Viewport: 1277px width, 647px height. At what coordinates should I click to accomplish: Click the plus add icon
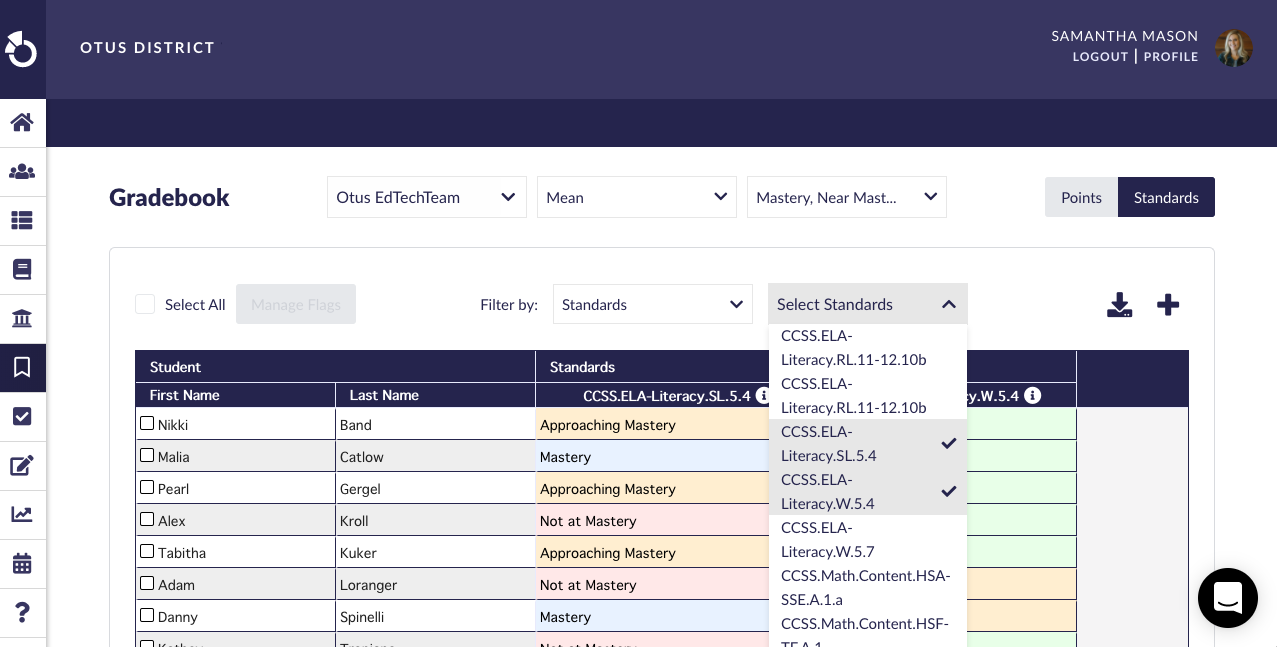coord(1168,305)
